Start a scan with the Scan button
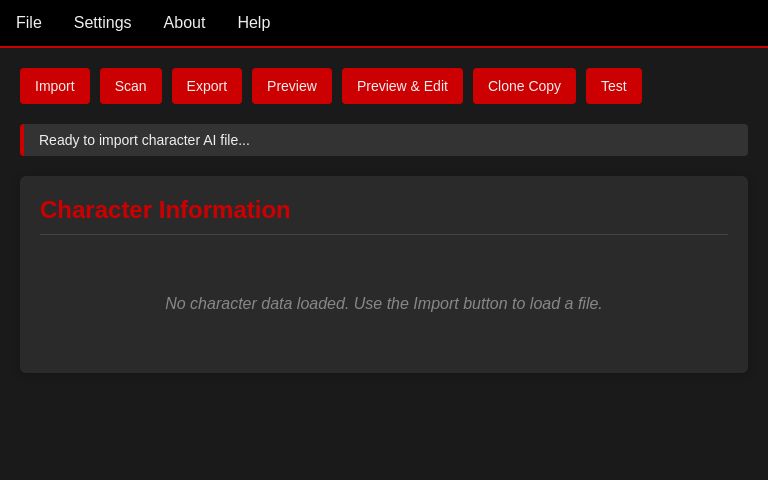The height and width of the screenshot is (480, 768). 130,86
